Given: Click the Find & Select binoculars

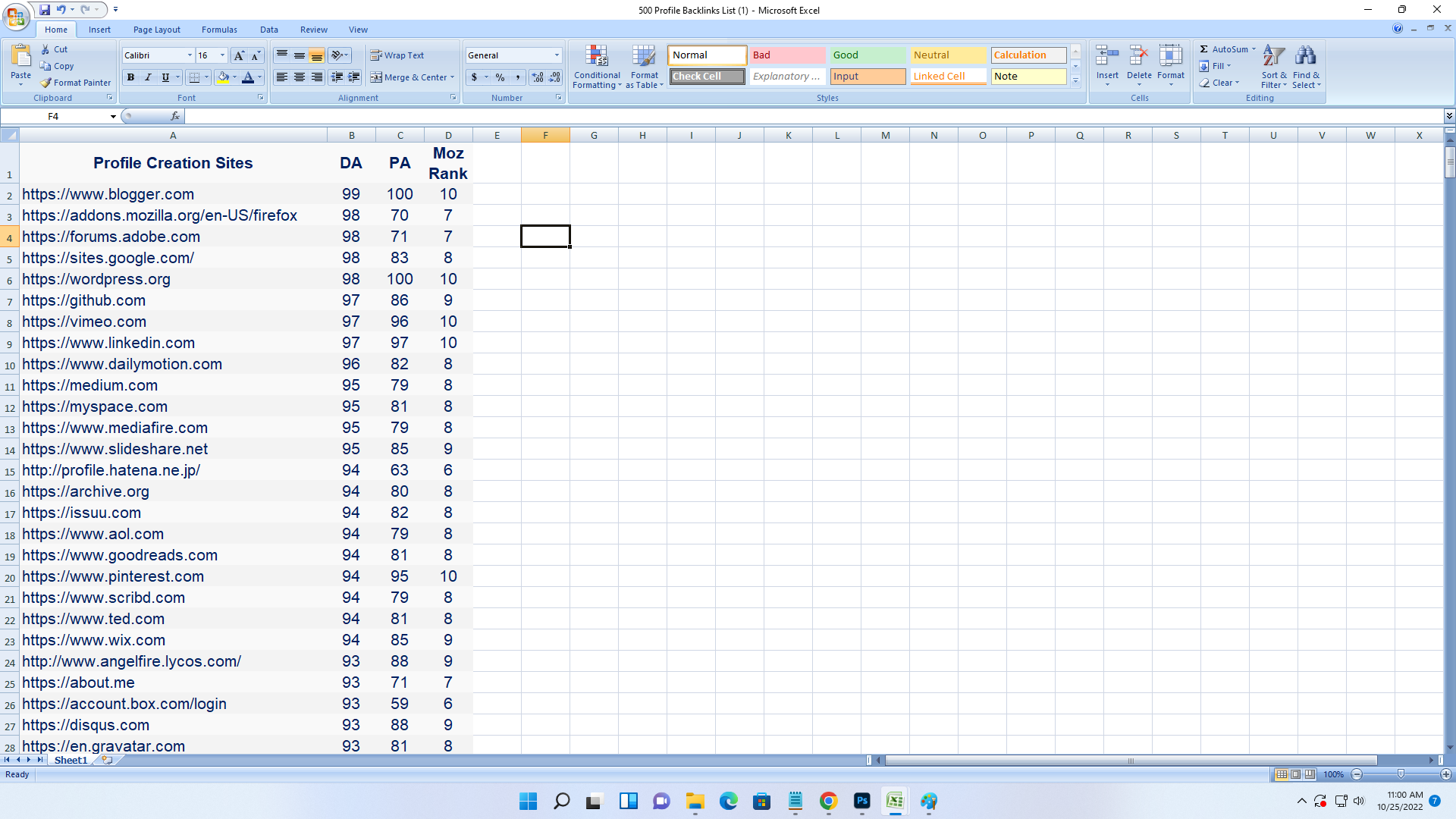Looking at the screenshot, I should tap(1306, 58).
